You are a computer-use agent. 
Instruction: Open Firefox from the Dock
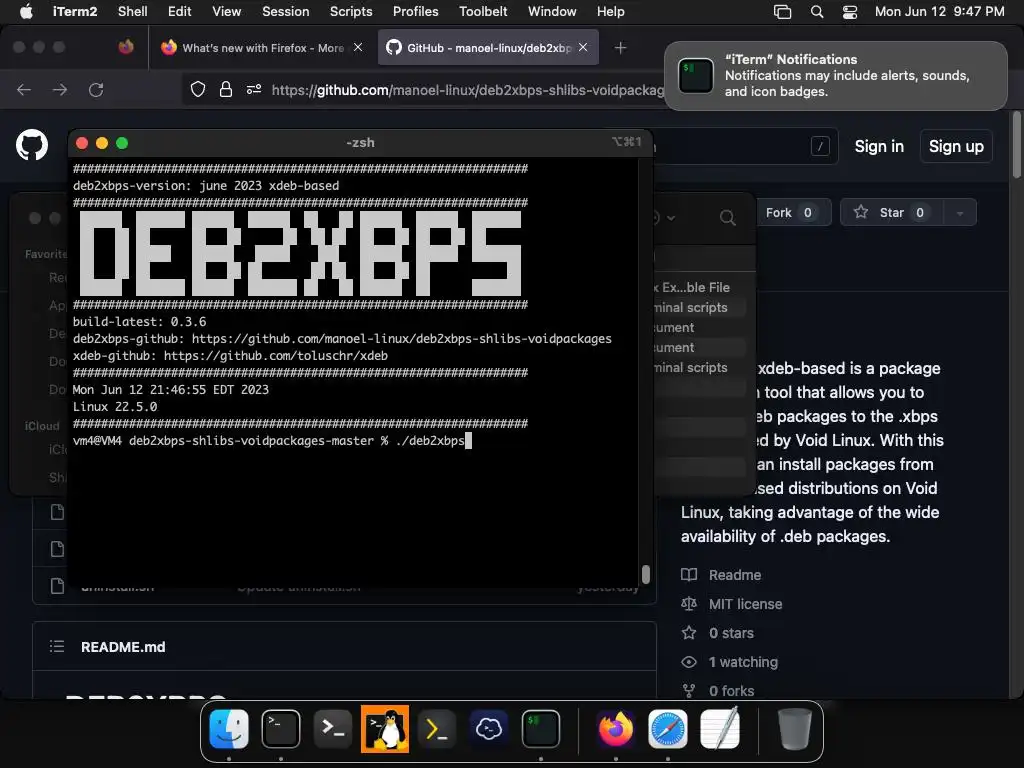[x=616, y=729]
